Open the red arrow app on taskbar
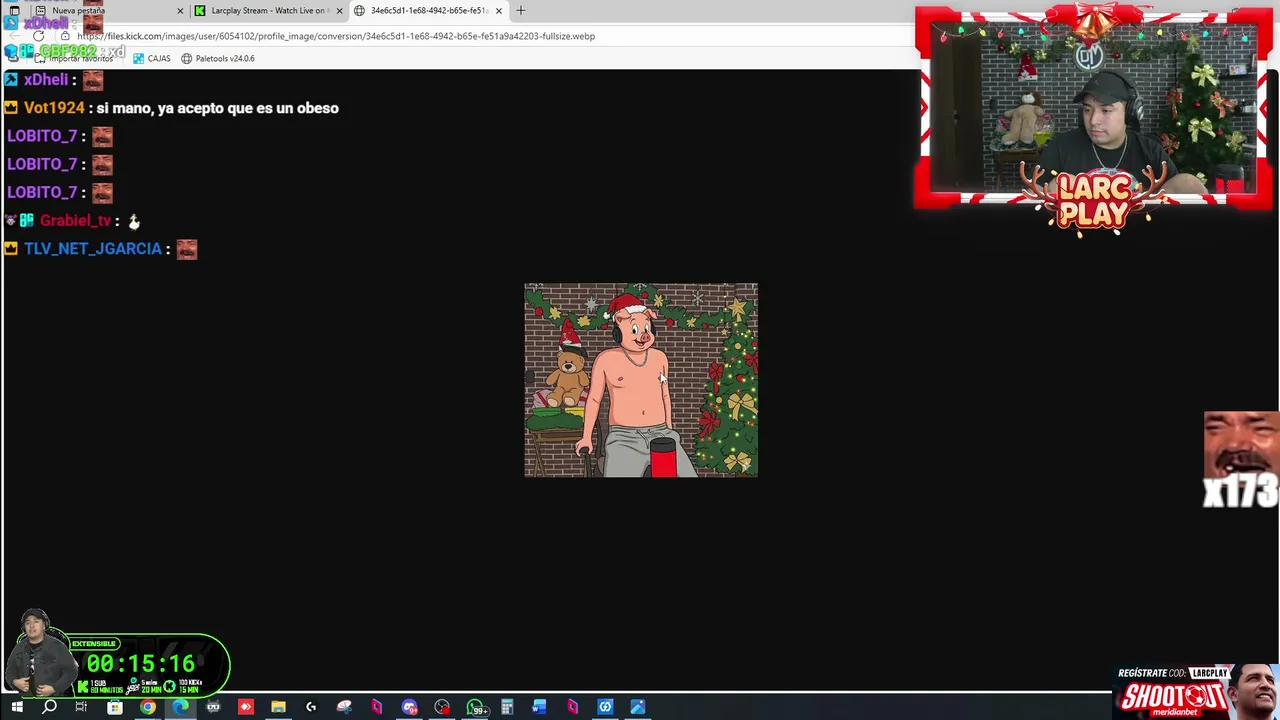 (x=246, y=707)
